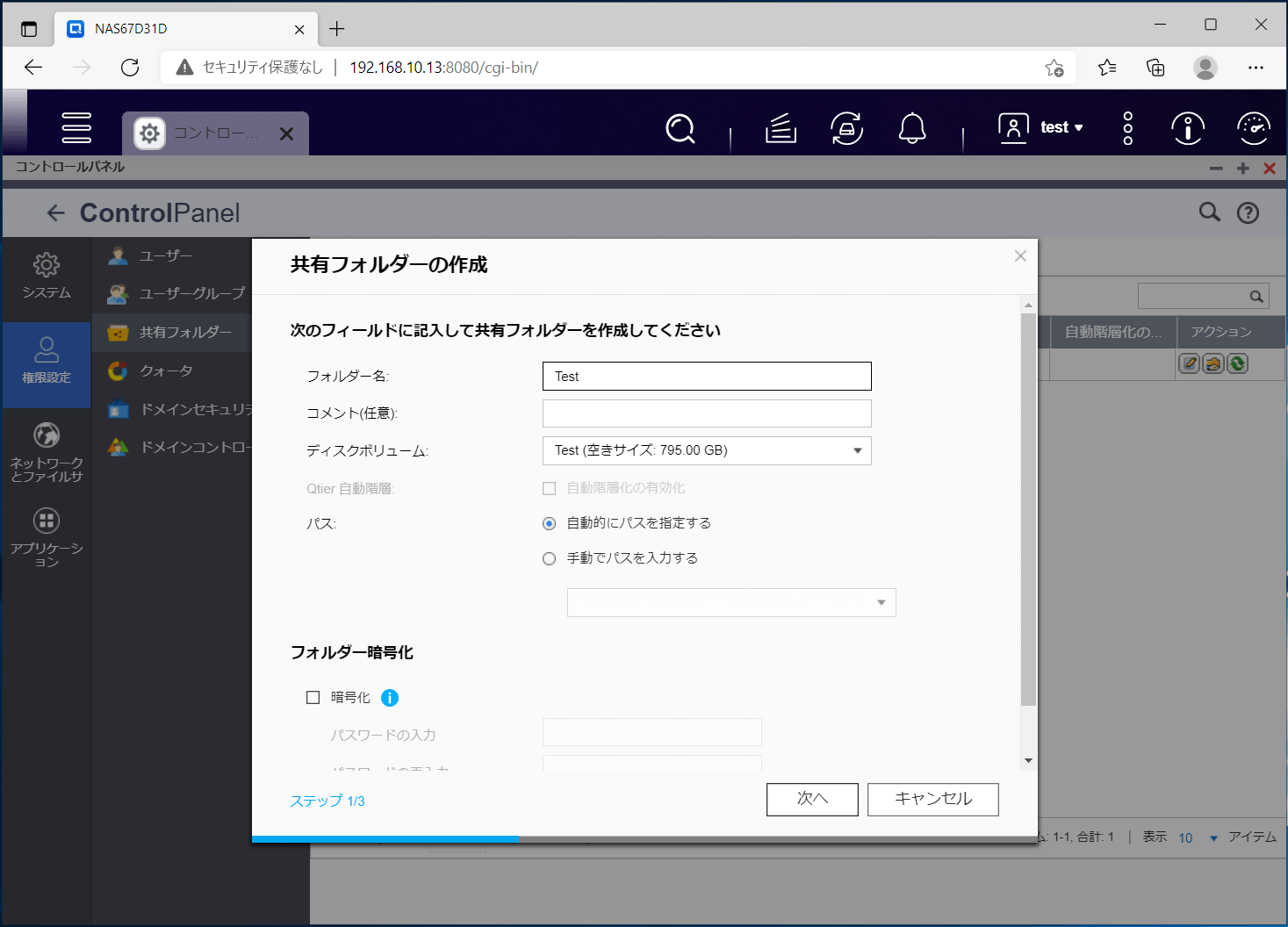The width and height of the screenshot is (1288, 927).
Task: Click the encryption info icon
Action: (390, 698)
